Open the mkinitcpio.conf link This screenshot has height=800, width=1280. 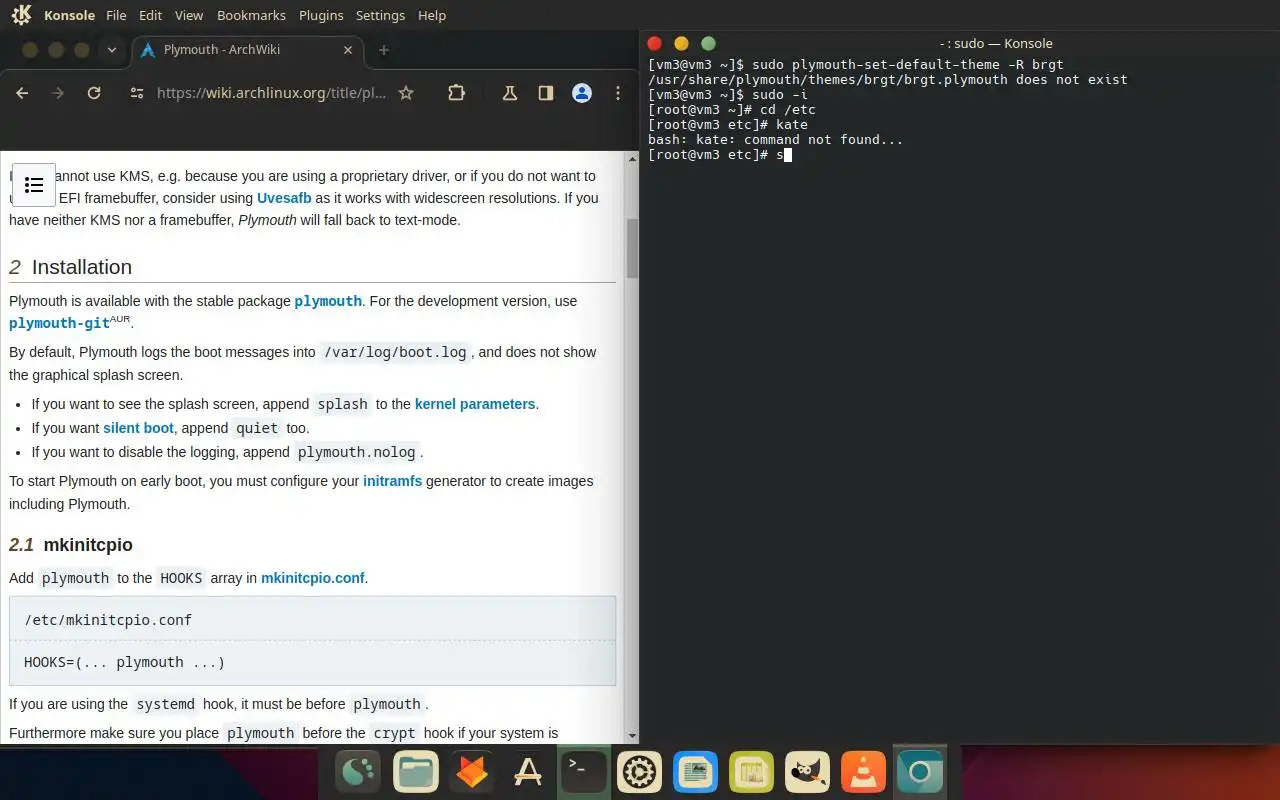[x=312, y=578]
